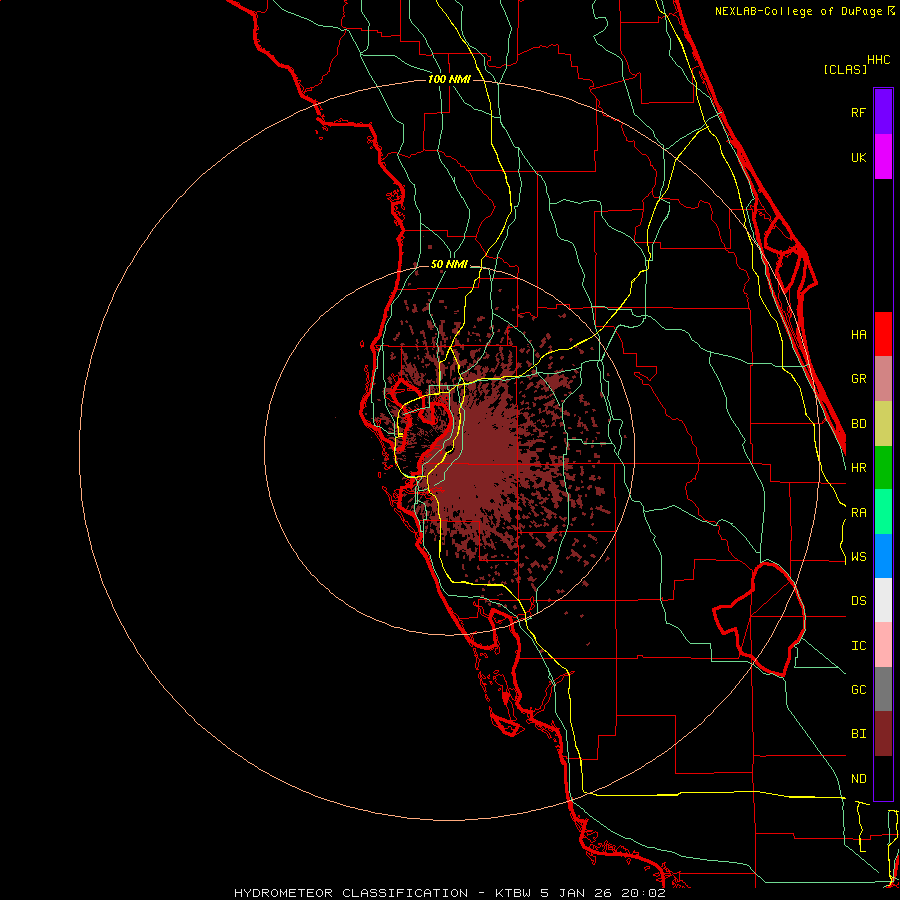Click the NEXLAB-College of DuPage credit text
900x900 pixels.
coord(798,11)
